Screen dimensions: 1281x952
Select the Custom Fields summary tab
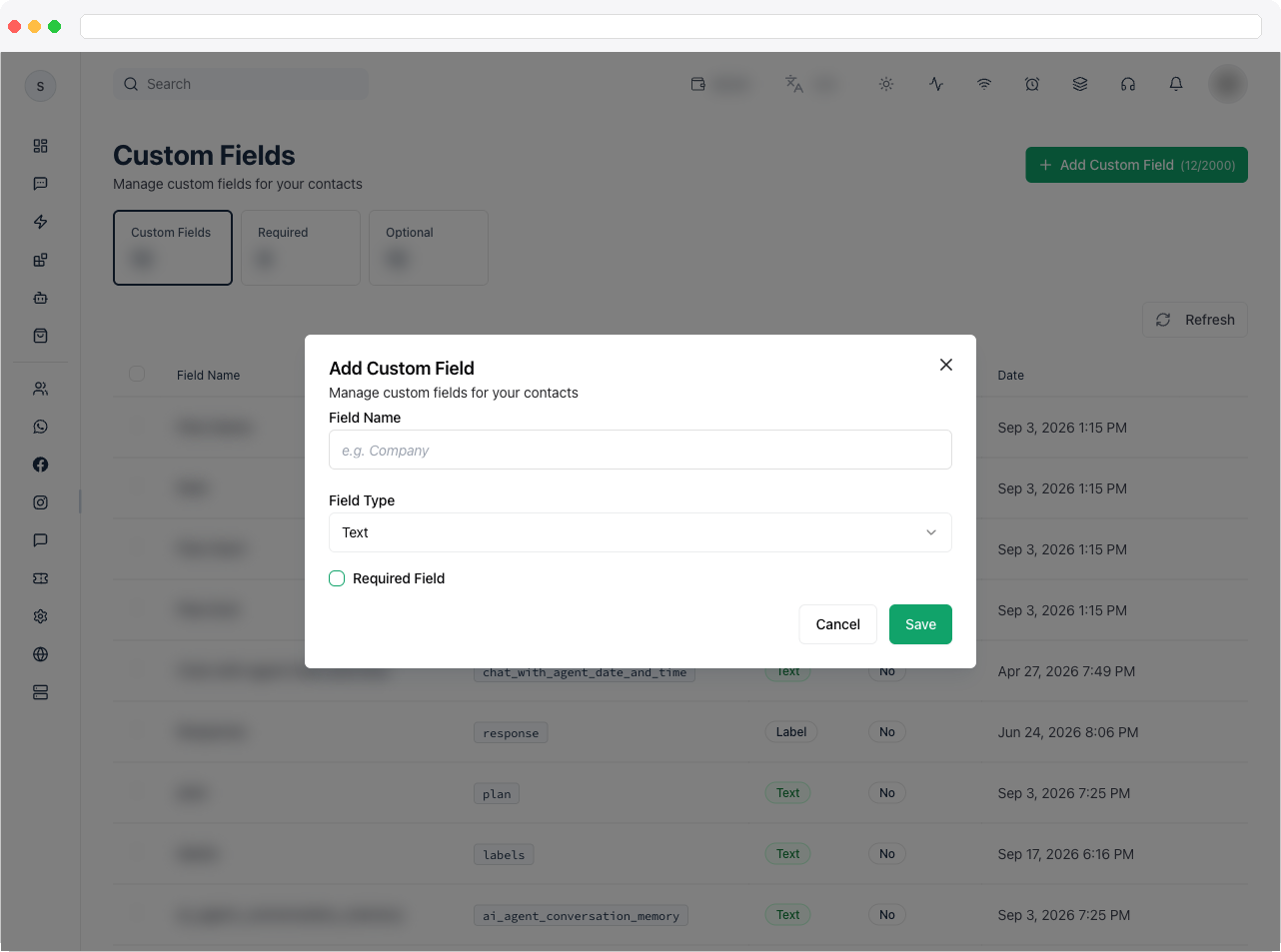coord(173,248)
